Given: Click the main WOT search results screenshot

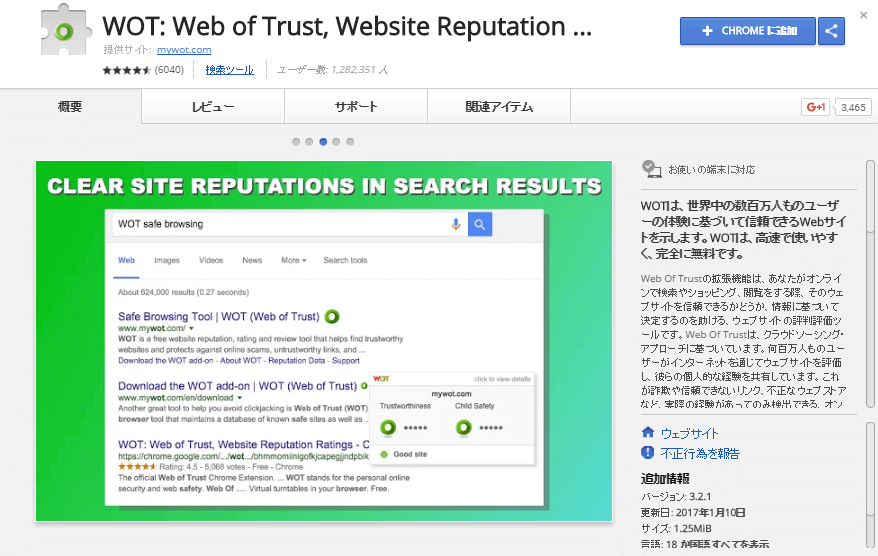Looking at the screenshot, I should [x=324, y=341].
